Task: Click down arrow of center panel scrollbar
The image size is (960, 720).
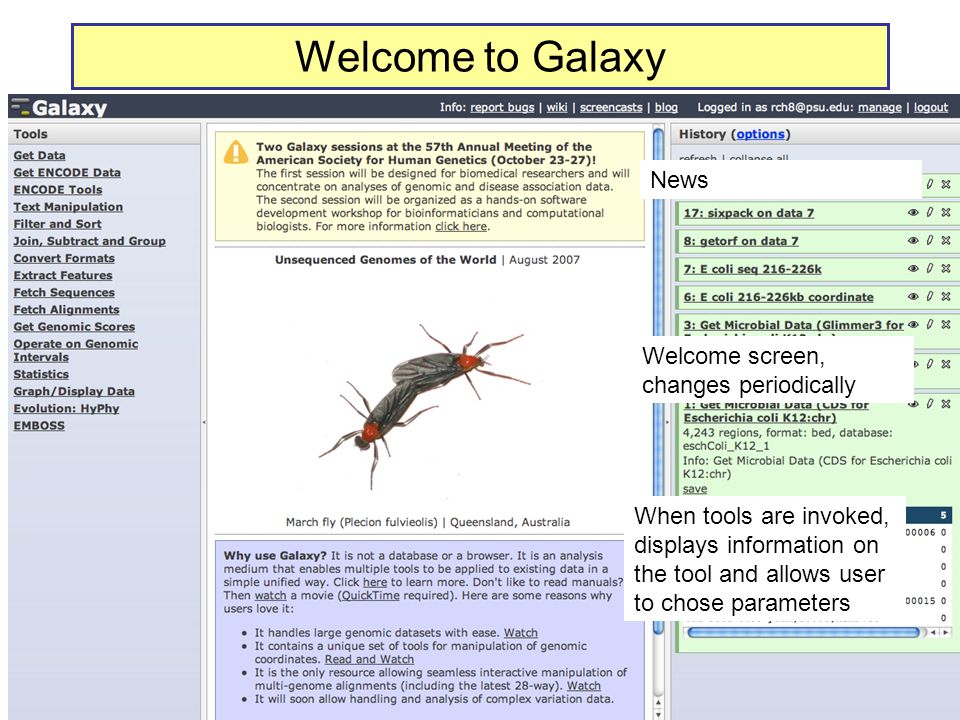Action: (658, 714)
